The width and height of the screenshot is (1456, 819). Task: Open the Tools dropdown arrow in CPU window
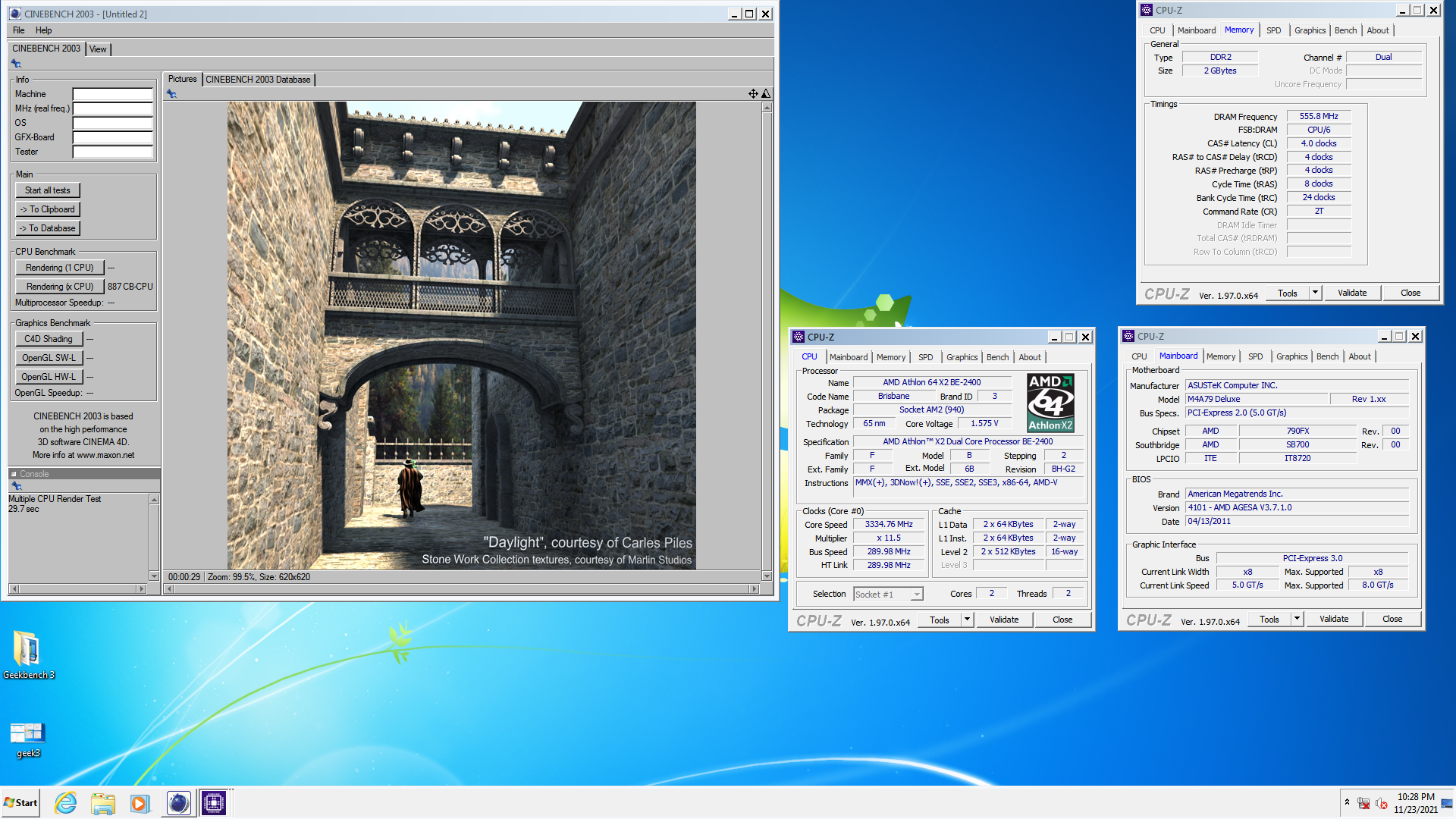pyautogui.click(x=967, y=620)
